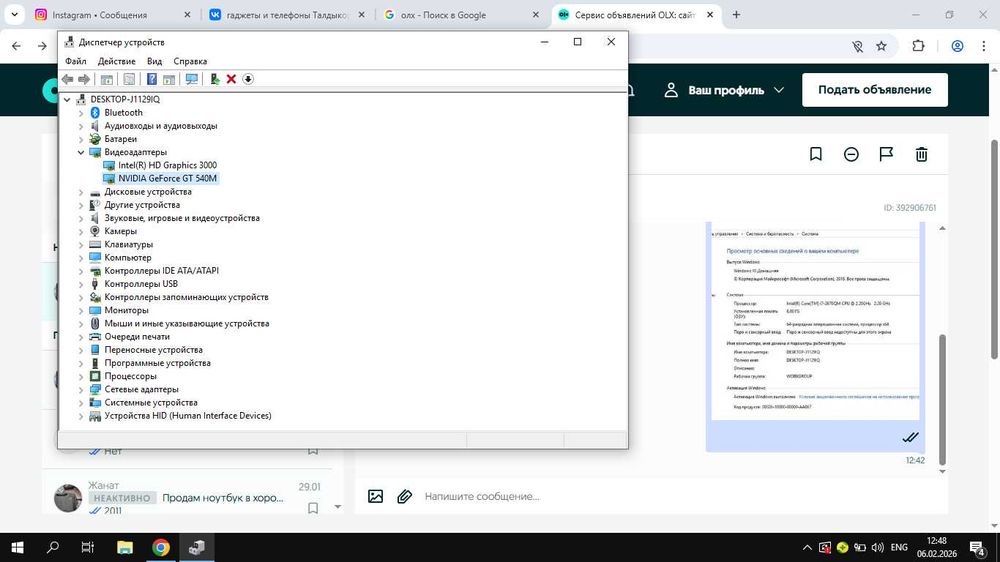
Task: Expand Аудиовходы и аудиовыходы category
Action: [81, 126]
